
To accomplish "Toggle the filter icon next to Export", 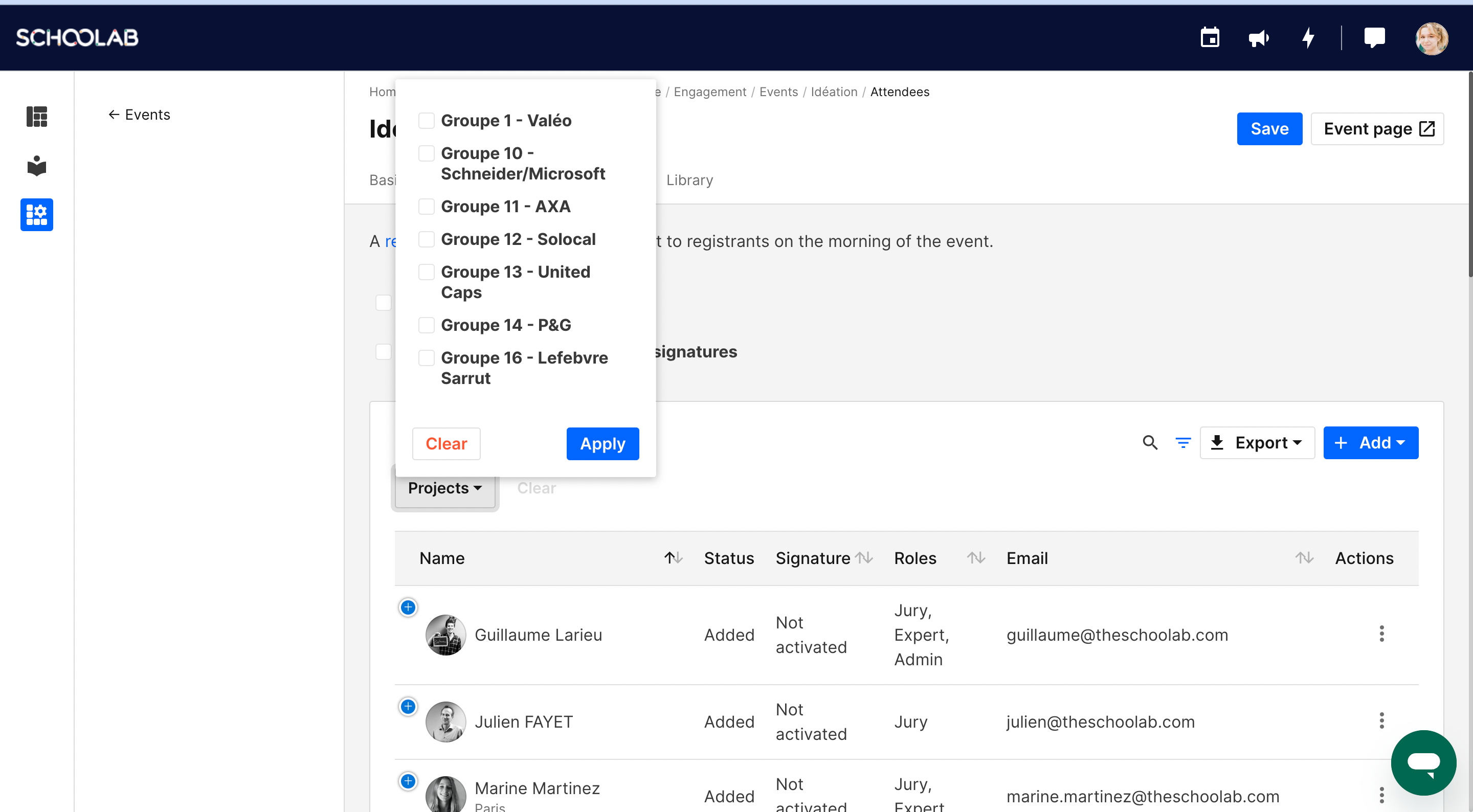I will [x=1182, y=443].
